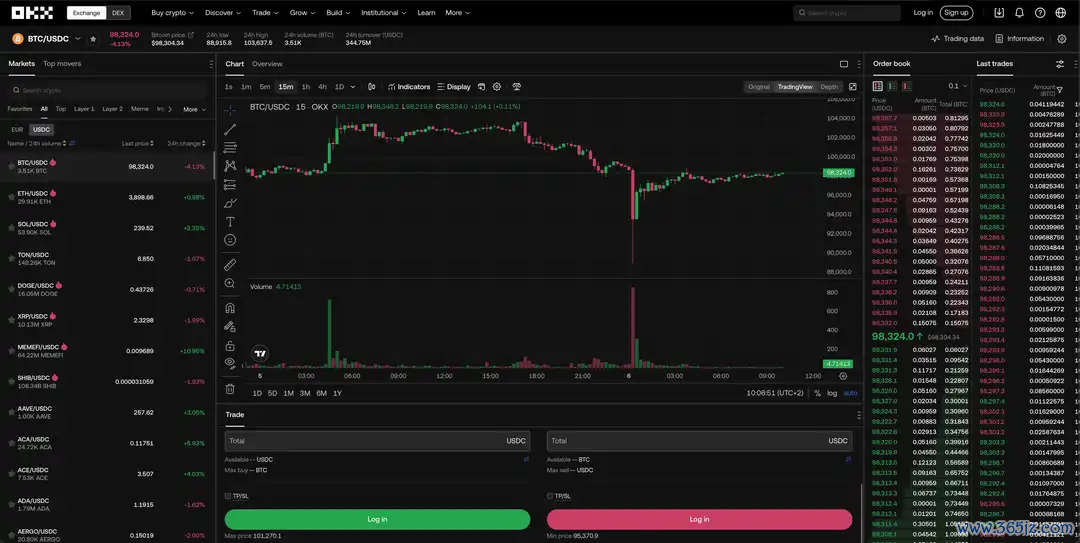Select the brush drawing tool

[230, 203]
